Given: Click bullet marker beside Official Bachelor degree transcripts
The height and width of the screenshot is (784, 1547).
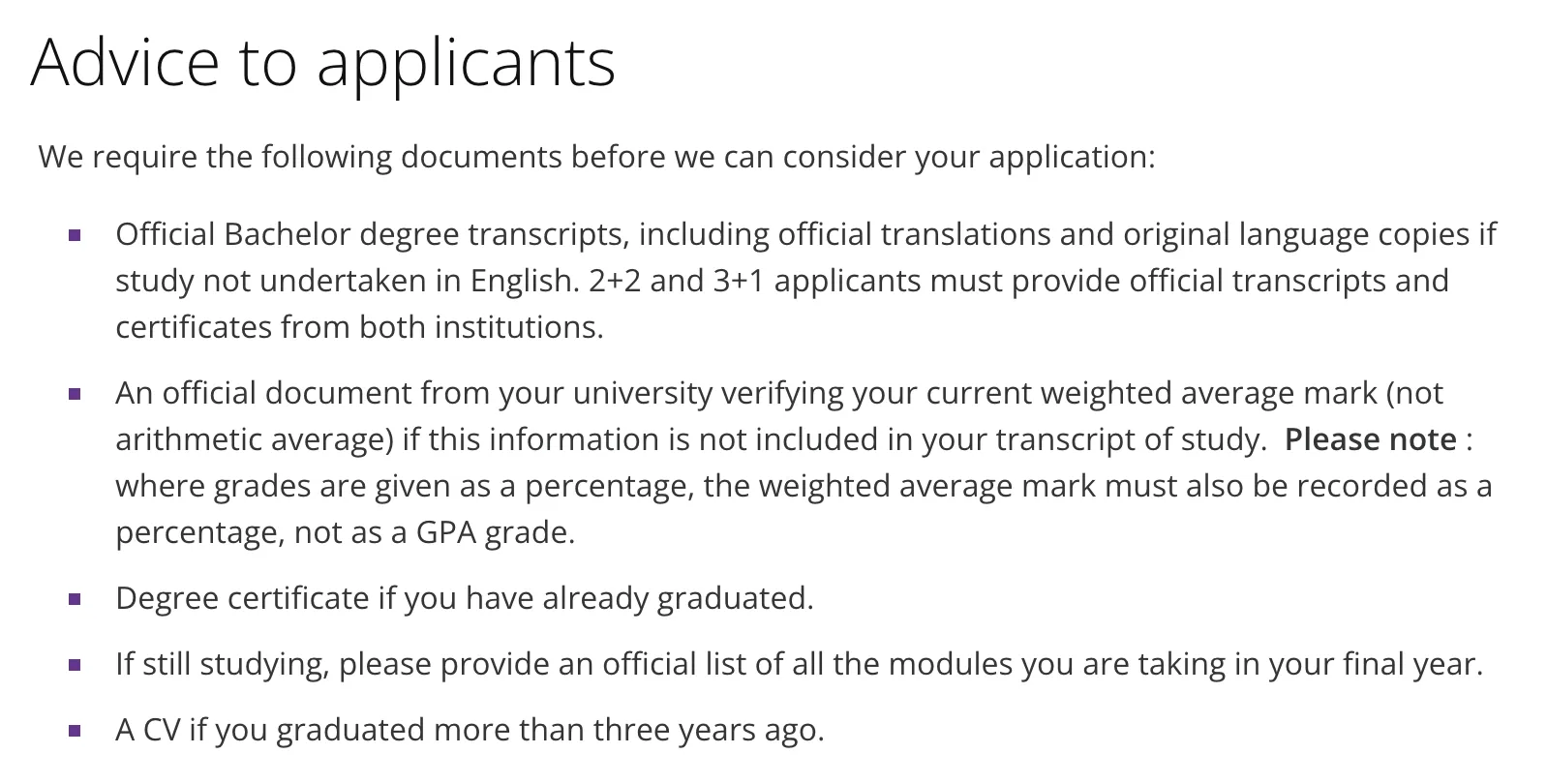Looking at the screenshot, I should point(75,235).
